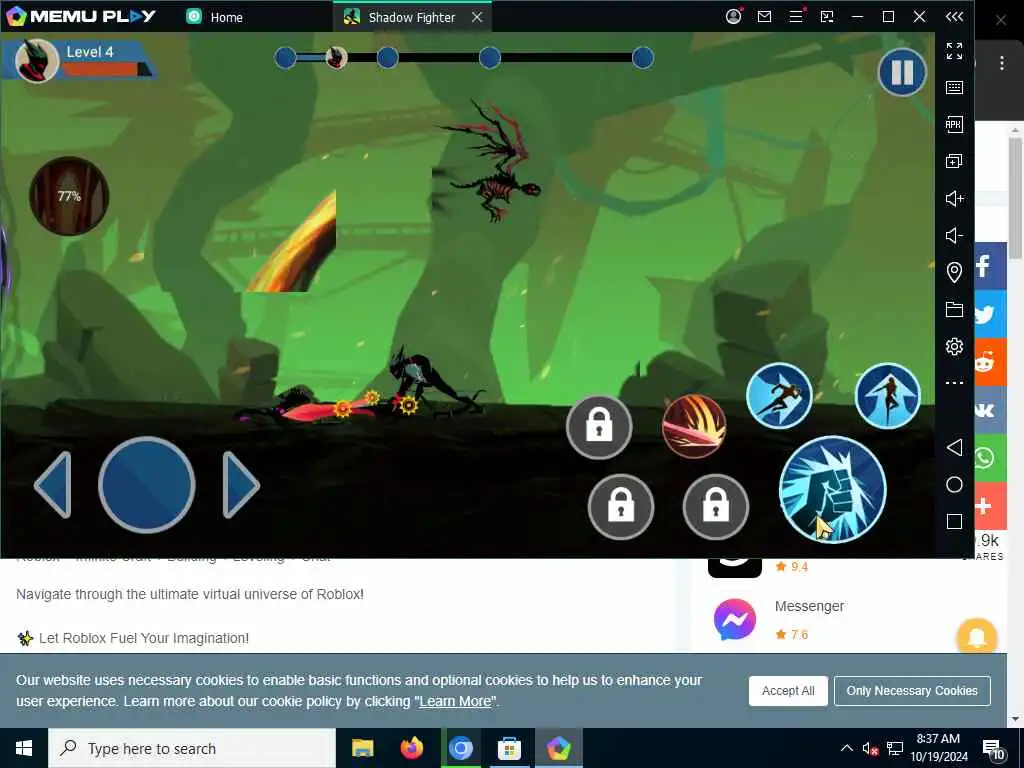The image size is (1024, 768).
Task: Move left with the left arrow control
Action: click(x=53, y=485)
